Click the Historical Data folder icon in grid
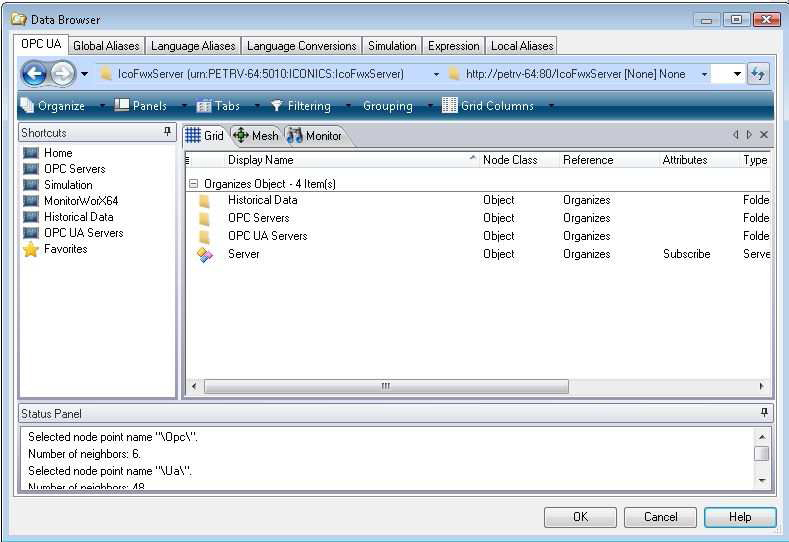This screenshot has height=542, width=789. [x=205, y=201]
